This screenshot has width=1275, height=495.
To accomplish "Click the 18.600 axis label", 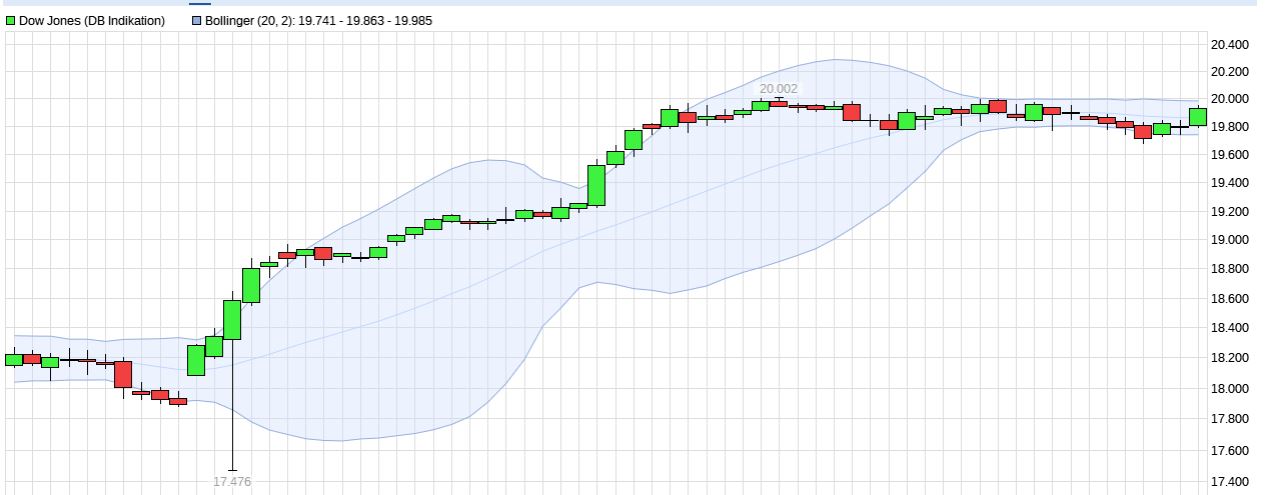I will (x=1229, y=299).
